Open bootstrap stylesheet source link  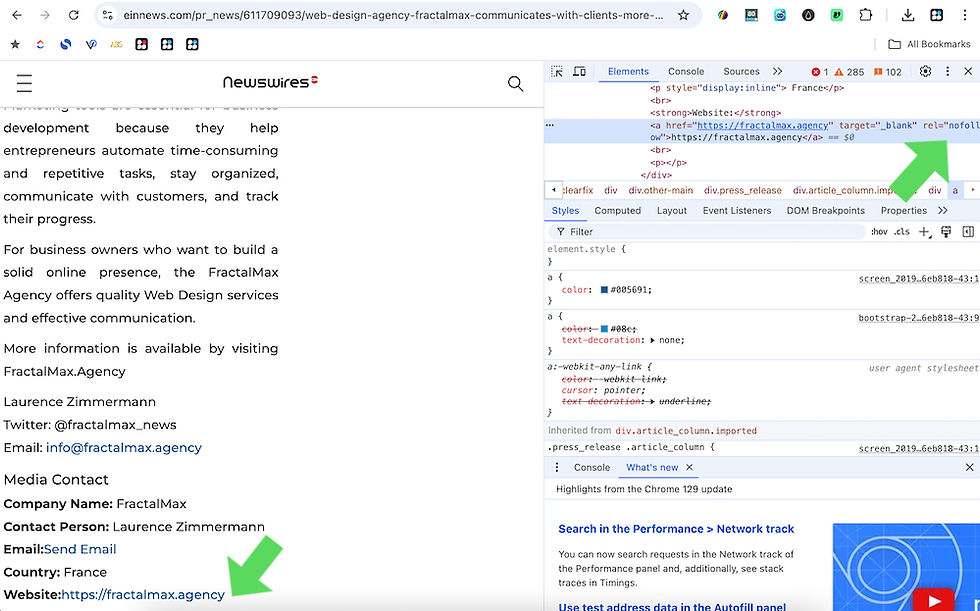918,318
